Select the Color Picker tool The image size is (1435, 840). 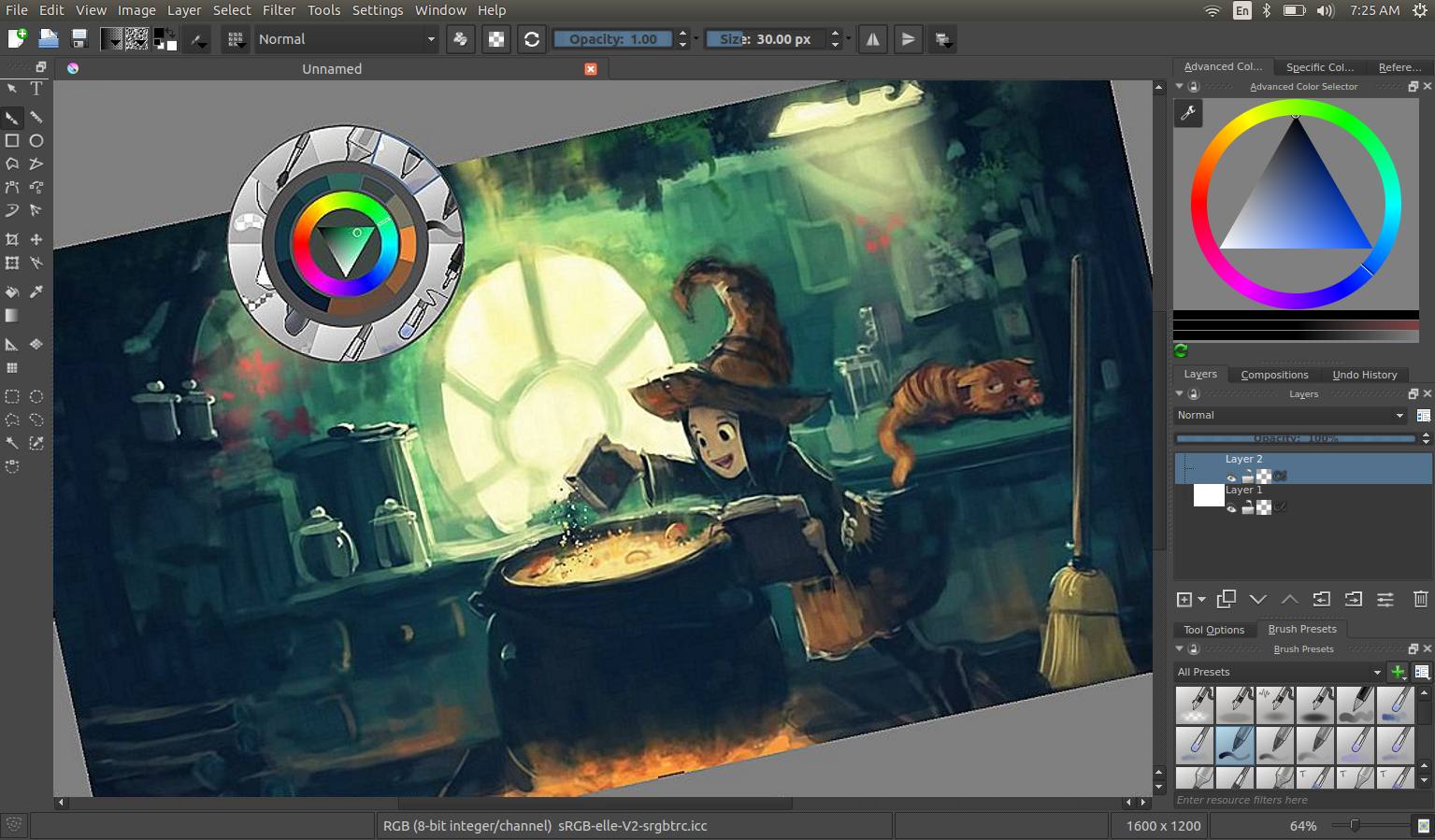pos(36,292)
